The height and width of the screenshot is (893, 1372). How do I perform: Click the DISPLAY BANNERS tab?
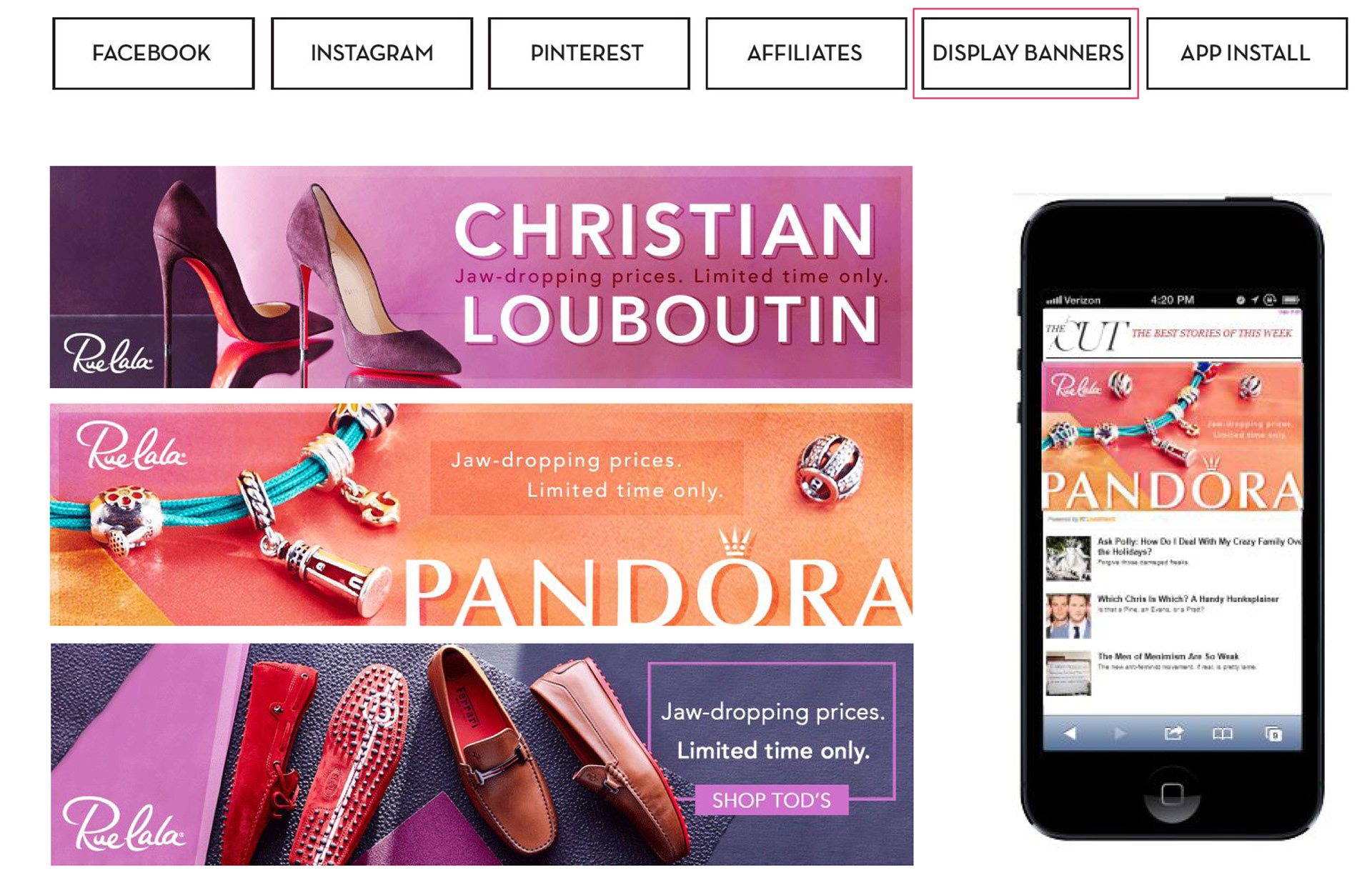[x=1026, y=54]
